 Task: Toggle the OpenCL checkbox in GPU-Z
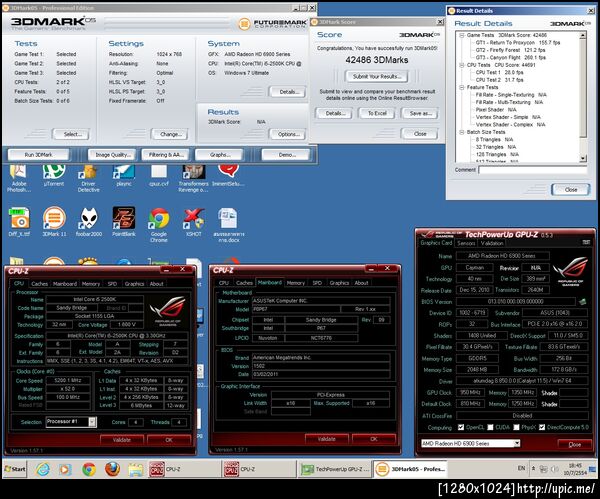[461, 427]
